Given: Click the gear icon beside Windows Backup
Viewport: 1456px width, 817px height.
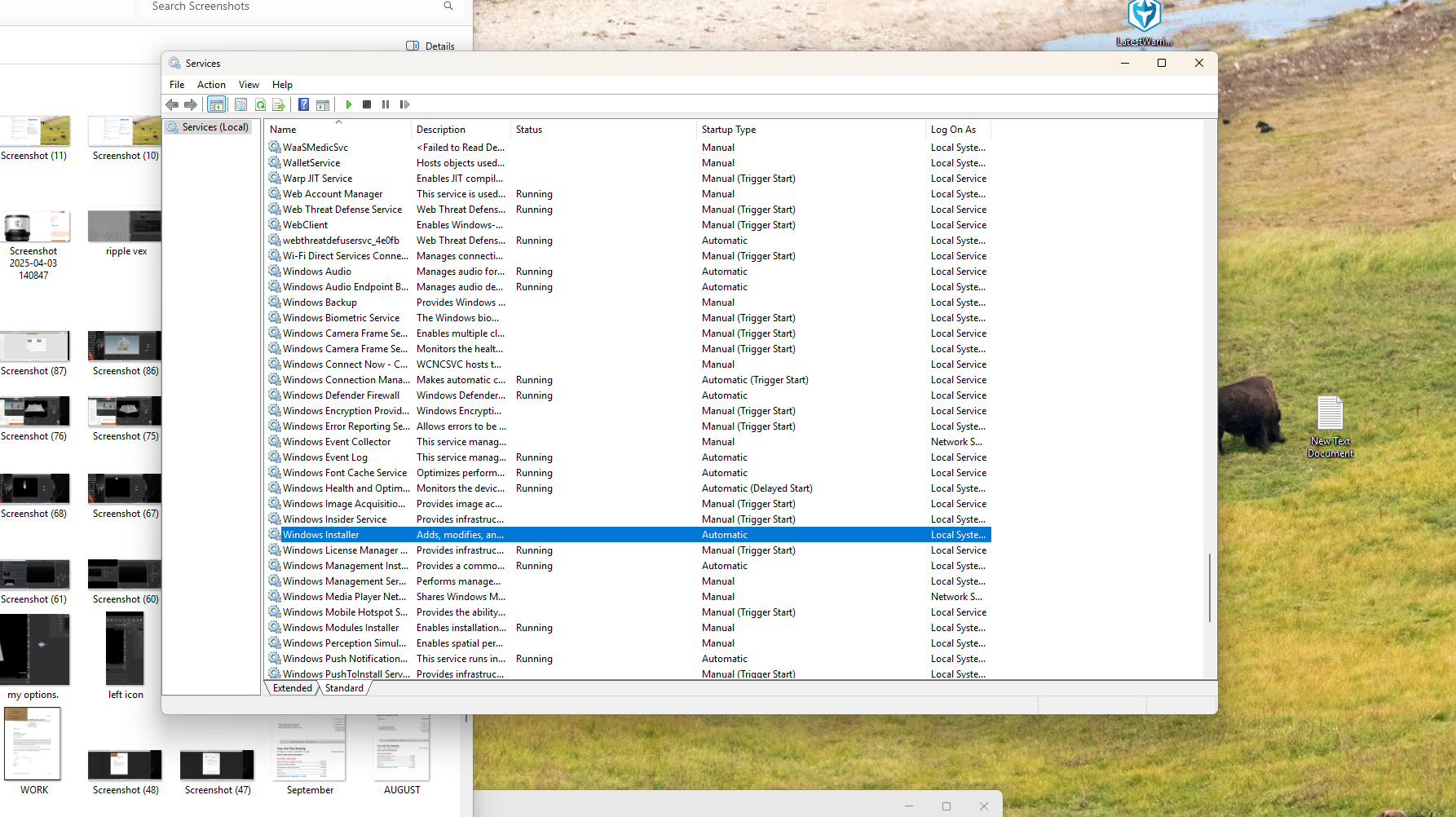Looking at the screenshot, I should pyautogui.click(x=275, y=303).
